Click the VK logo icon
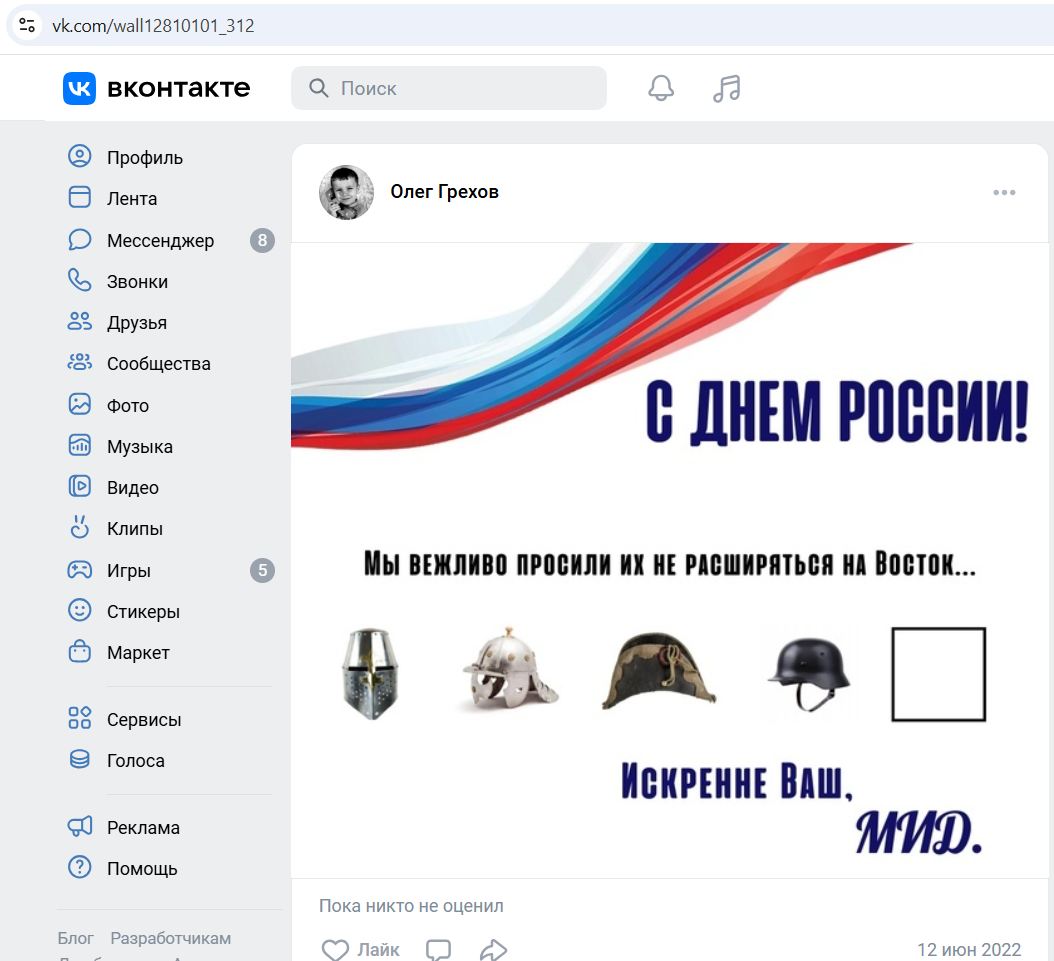Viewport: 1054px width, 961px height. [80, 88]
